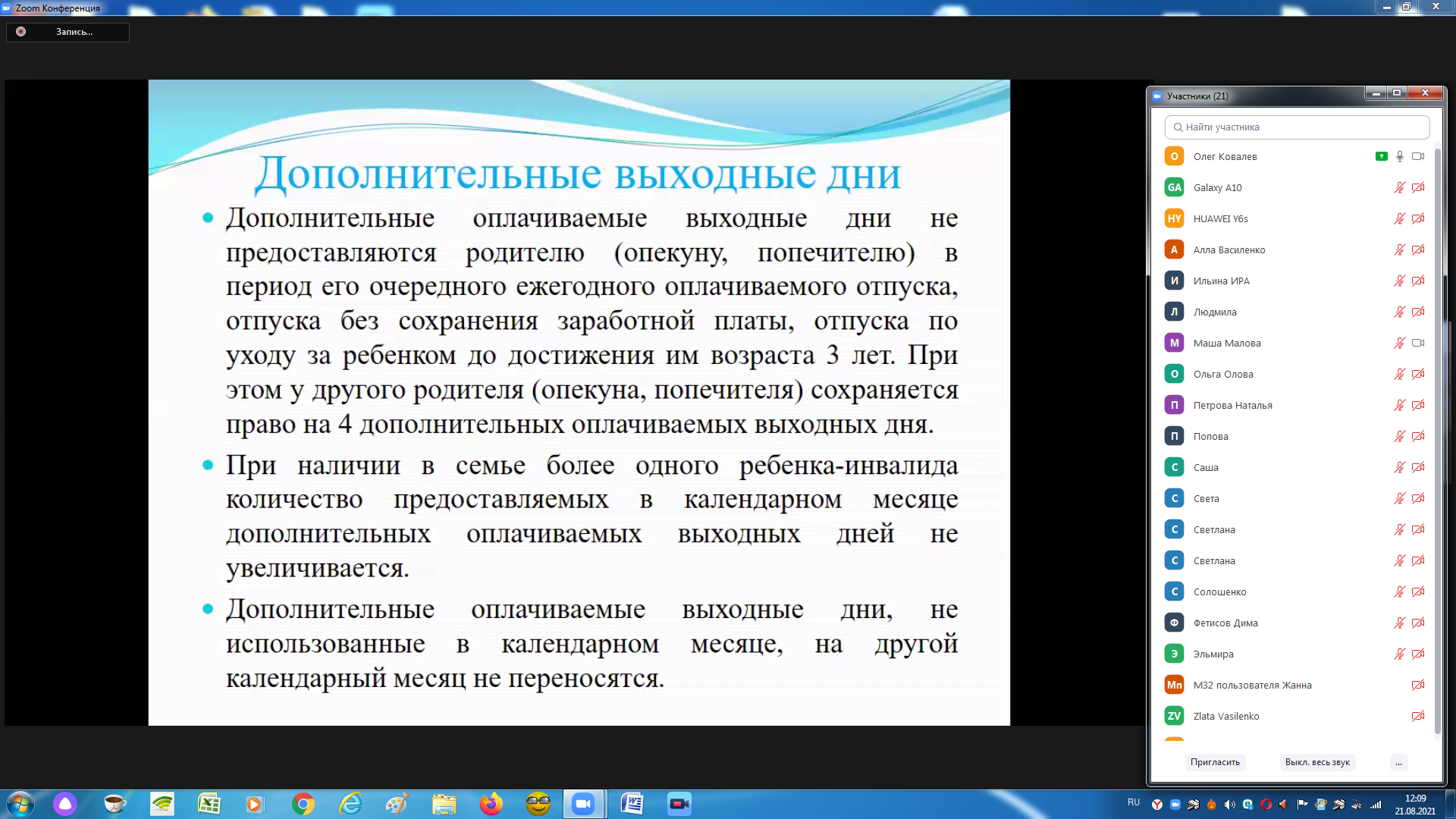The image size is (1456, 819).
Task: Click the Show desktop button at taskbar end
Action: [x=1451, y=804]
